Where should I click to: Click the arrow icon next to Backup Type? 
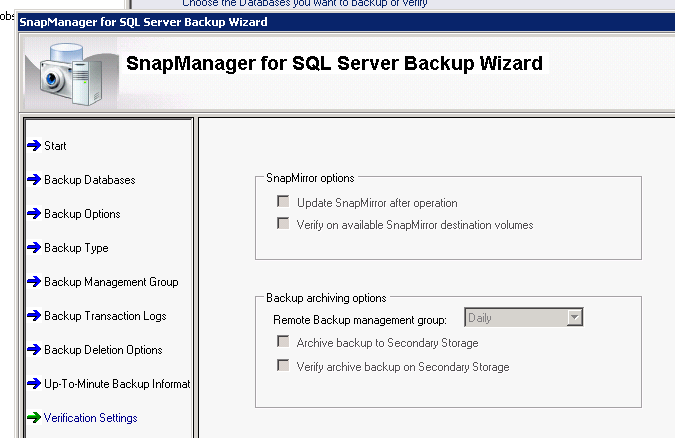tap(34, 248)
